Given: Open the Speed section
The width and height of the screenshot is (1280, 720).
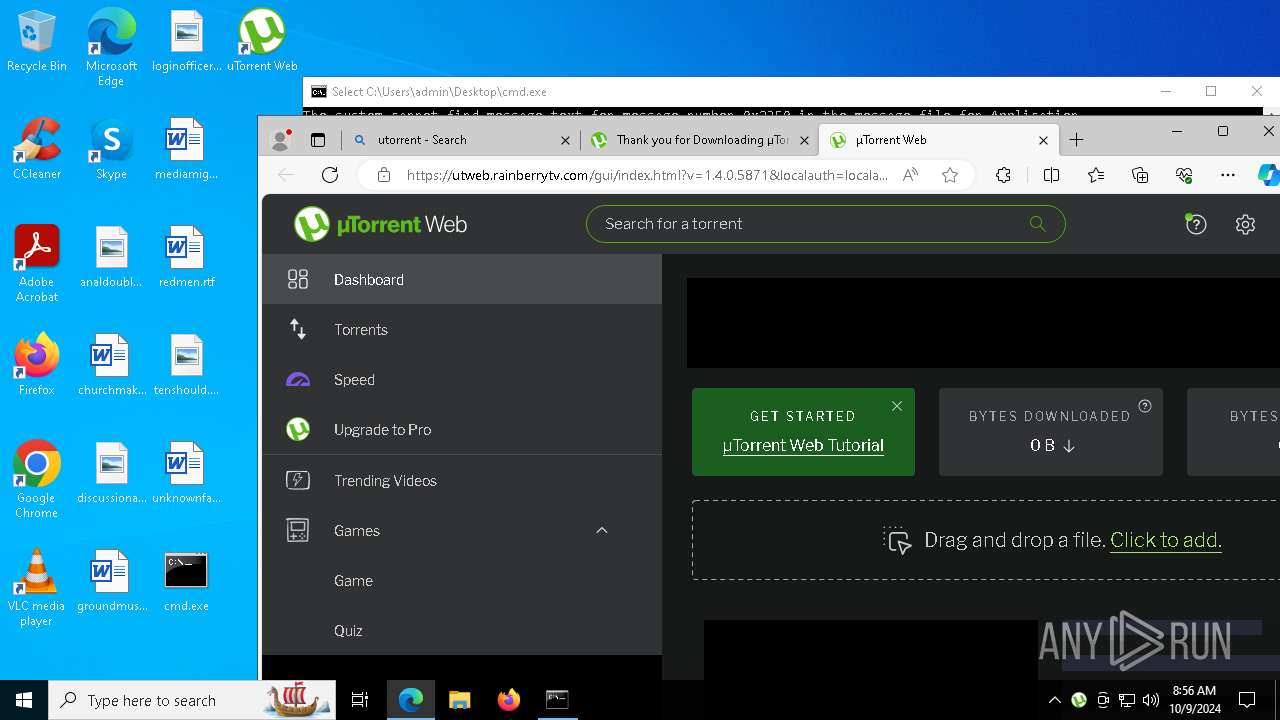Looking at the screenshot, I should point(462,380).
